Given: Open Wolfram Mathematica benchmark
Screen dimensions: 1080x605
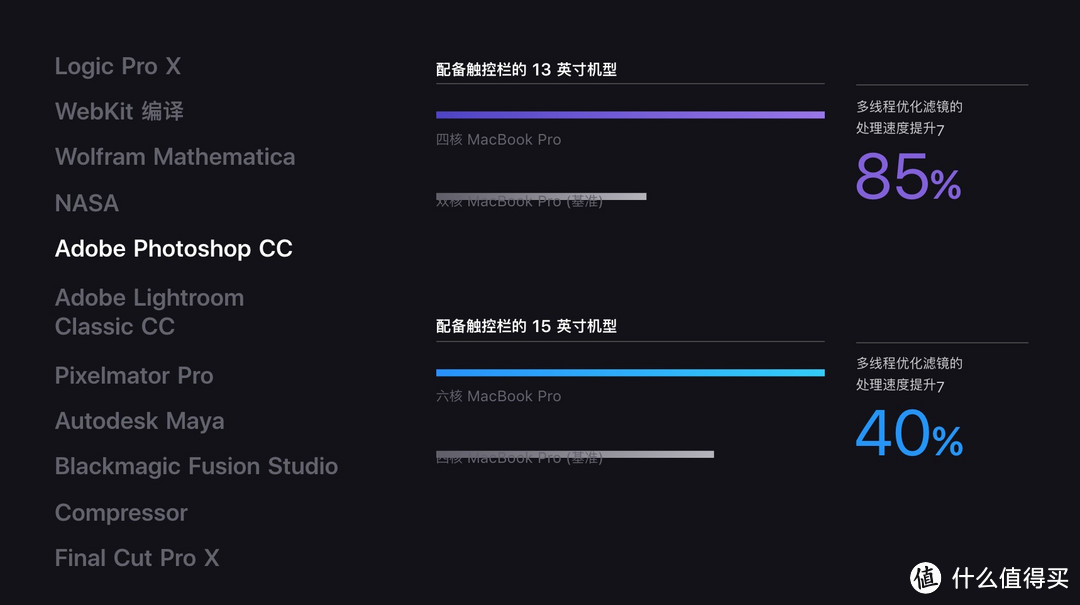Looking at the screenshot, I should pos(175,156).
